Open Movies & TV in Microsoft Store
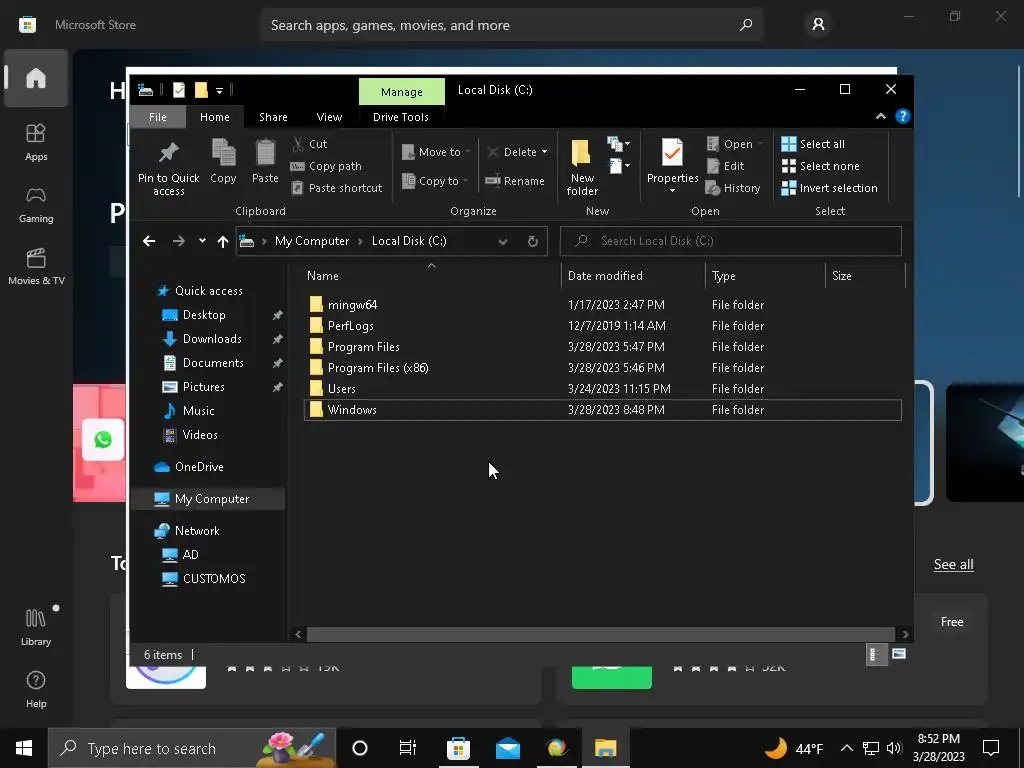 point(36,266)
